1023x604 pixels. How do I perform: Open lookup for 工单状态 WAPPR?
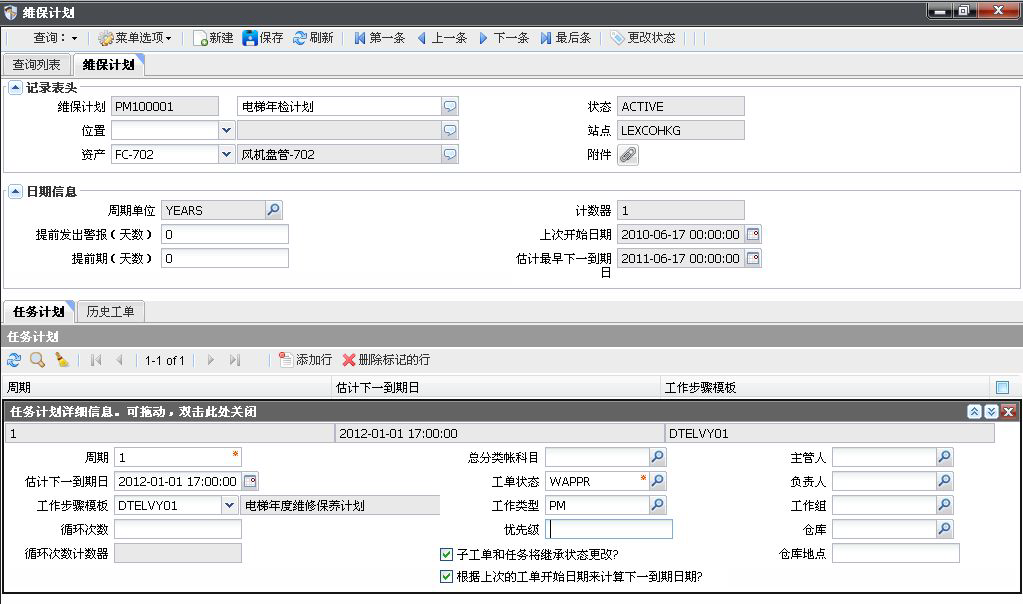658,481
